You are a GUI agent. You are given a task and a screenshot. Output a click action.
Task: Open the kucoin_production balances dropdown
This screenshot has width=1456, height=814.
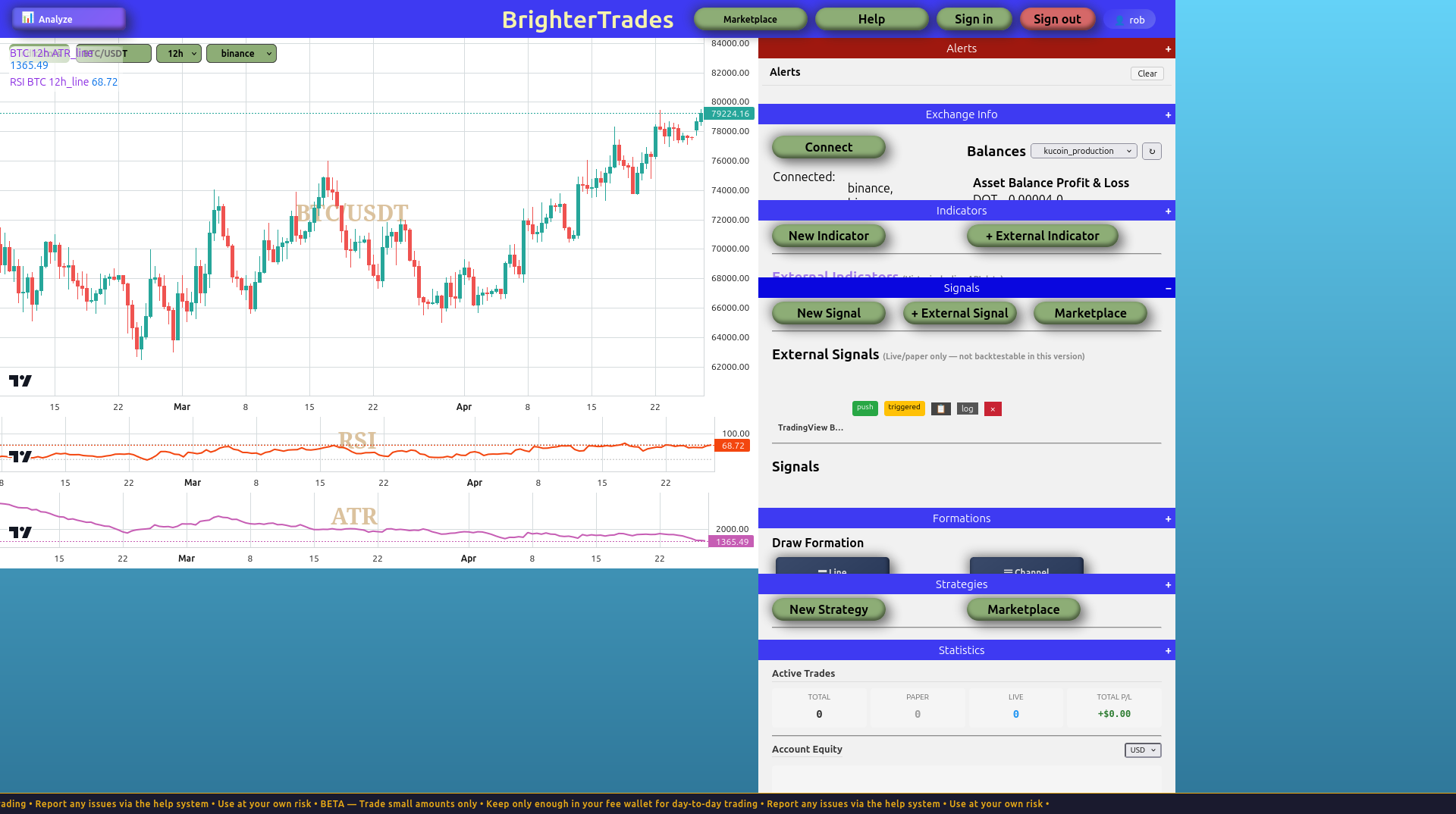[1084, 151]
